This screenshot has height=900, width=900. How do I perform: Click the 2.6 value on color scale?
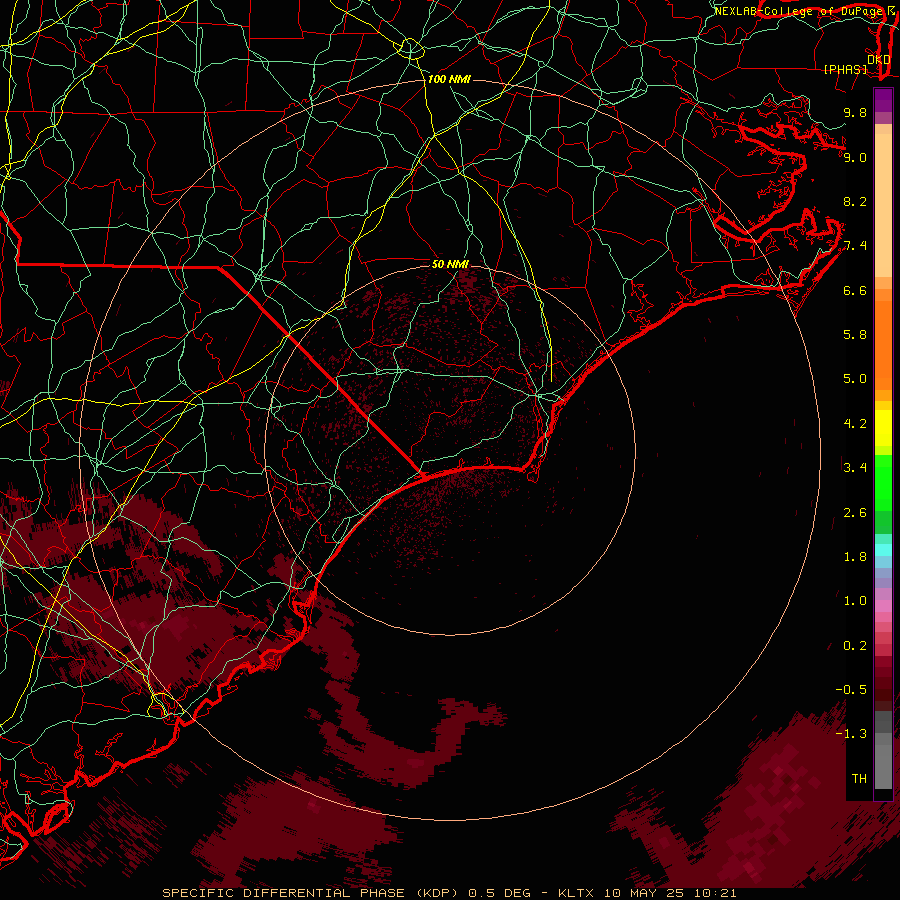[x=855, y=513]
